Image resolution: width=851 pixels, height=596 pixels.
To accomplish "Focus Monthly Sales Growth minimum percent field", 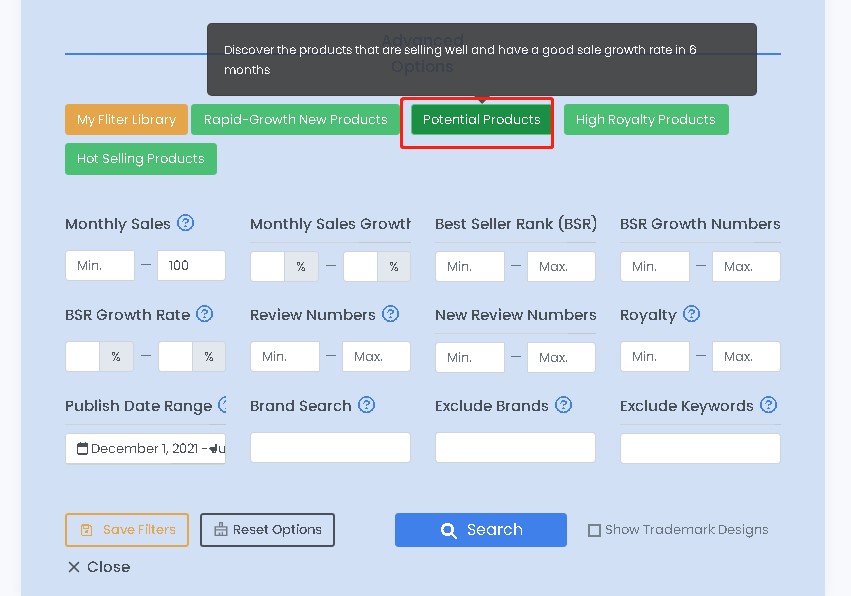I will pyautogui.click(x=268, y=267).
